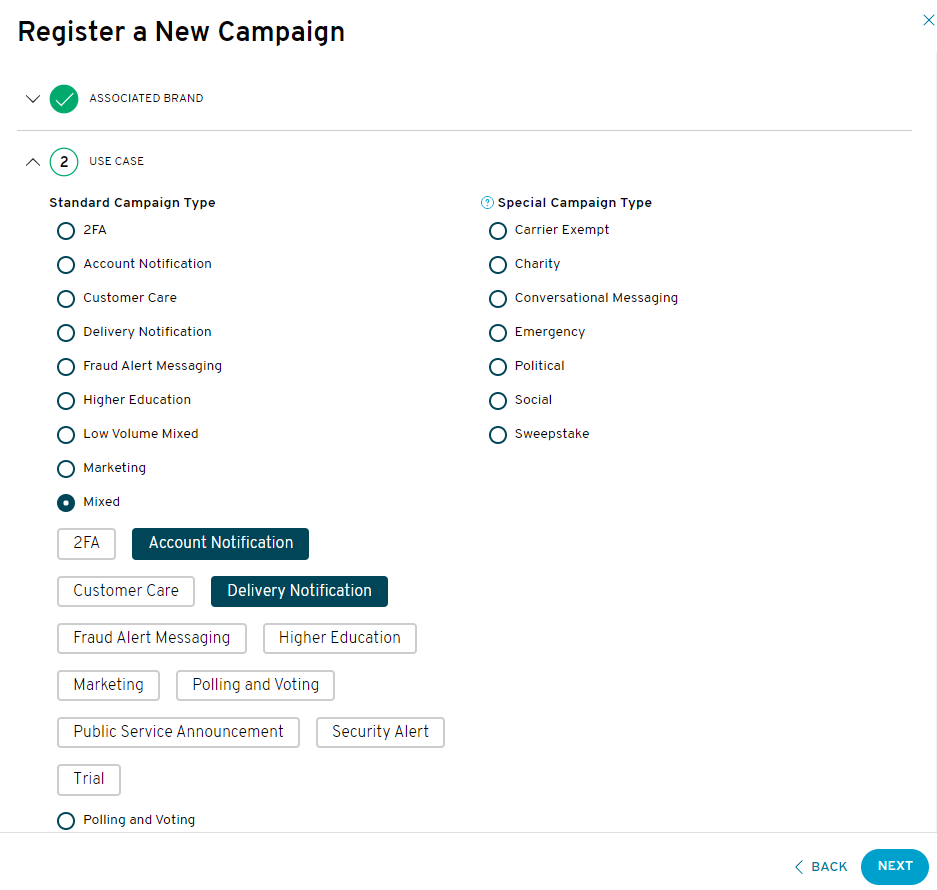Enable the Security Alert chip
The width and height of the screenshot is (937, 890).
pos(380,732)
